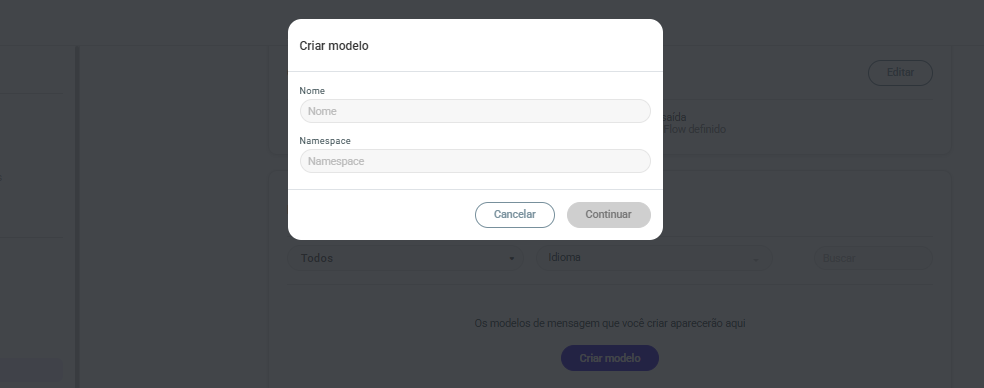
Task: Click the grey Continuar button
Action: (x=608, y=215)
